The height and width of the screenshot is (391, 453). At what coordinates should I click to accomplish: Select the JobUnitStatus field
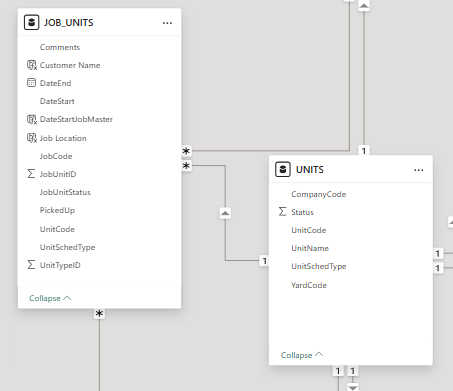(x=65, y=192)
